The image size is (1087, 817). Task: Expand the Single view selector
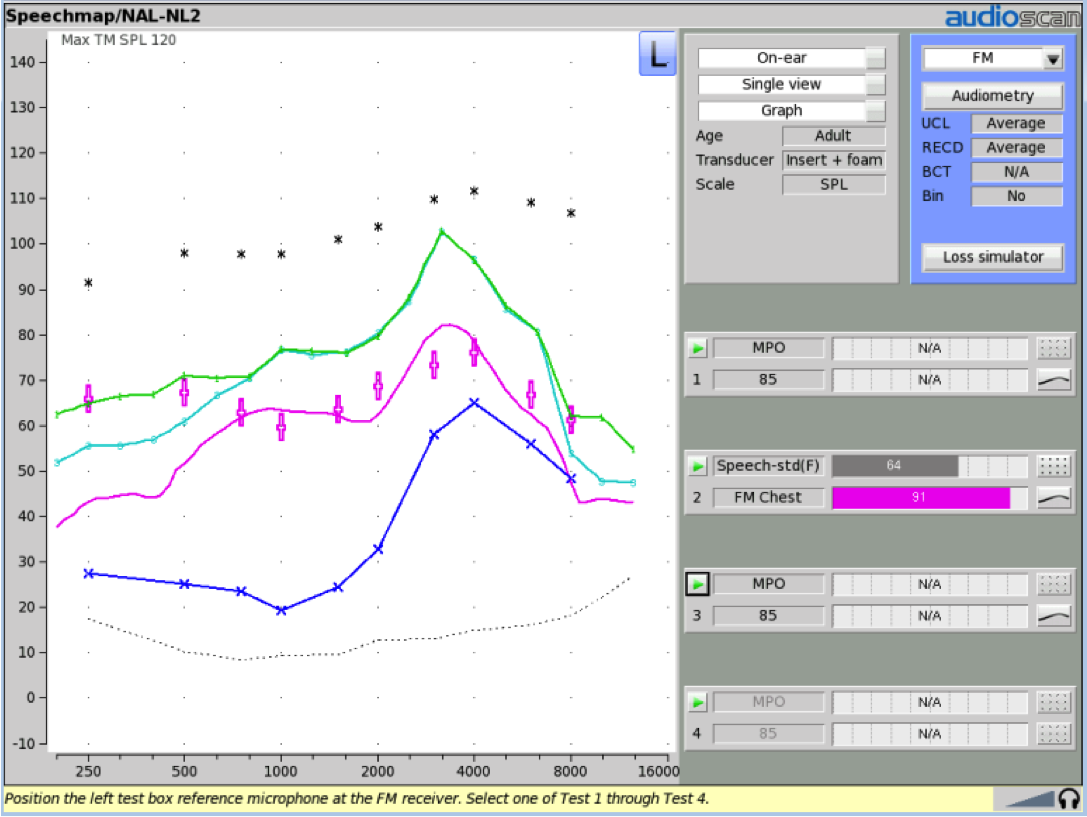tap(791, 85)
